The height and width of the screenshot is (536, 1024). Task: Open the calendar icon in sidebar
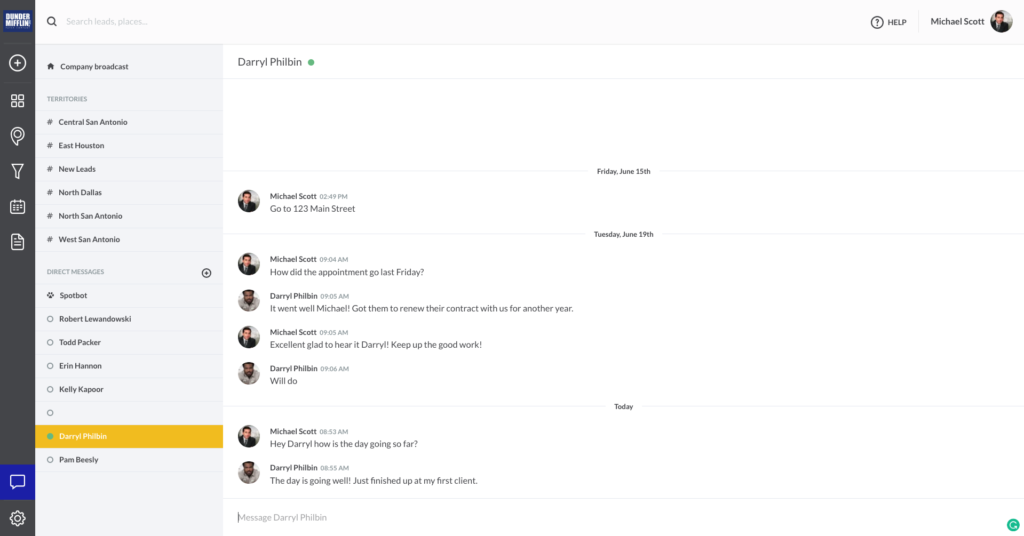(18, 206)
